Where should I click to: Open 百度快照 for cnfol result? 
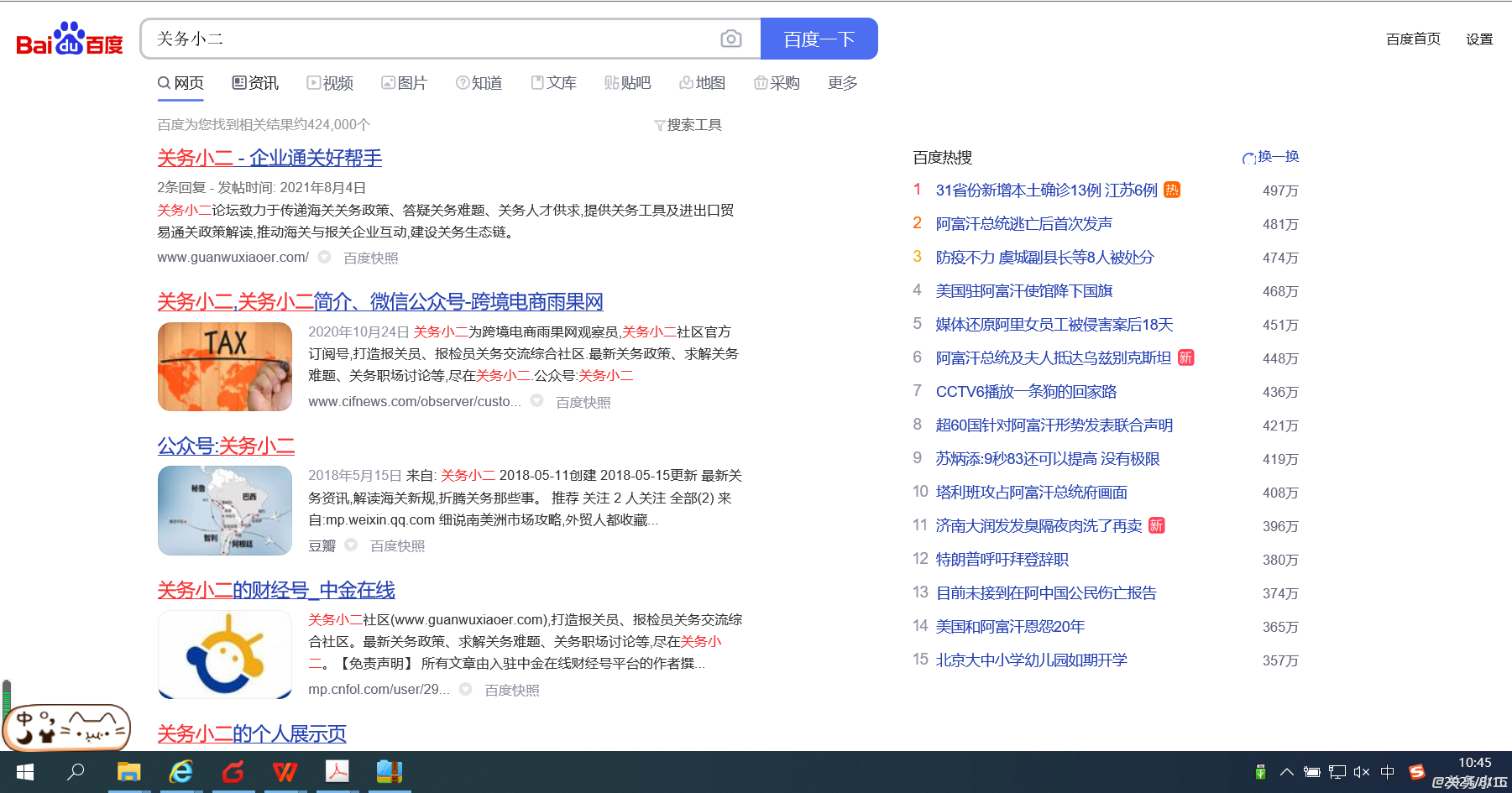511,690
